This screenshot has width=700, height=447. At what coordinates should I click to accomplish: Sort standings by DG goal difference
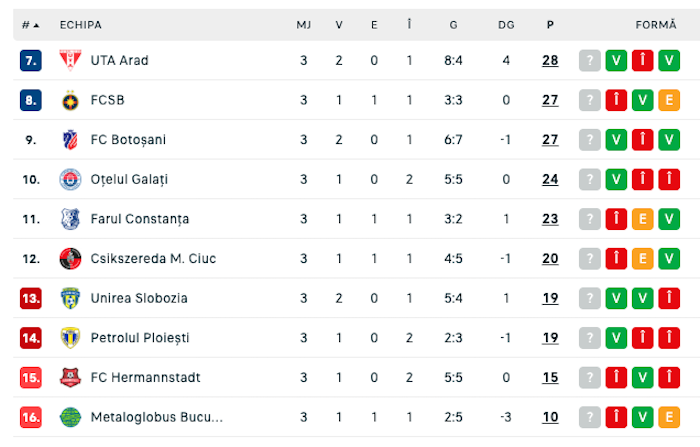coord(506,24)
